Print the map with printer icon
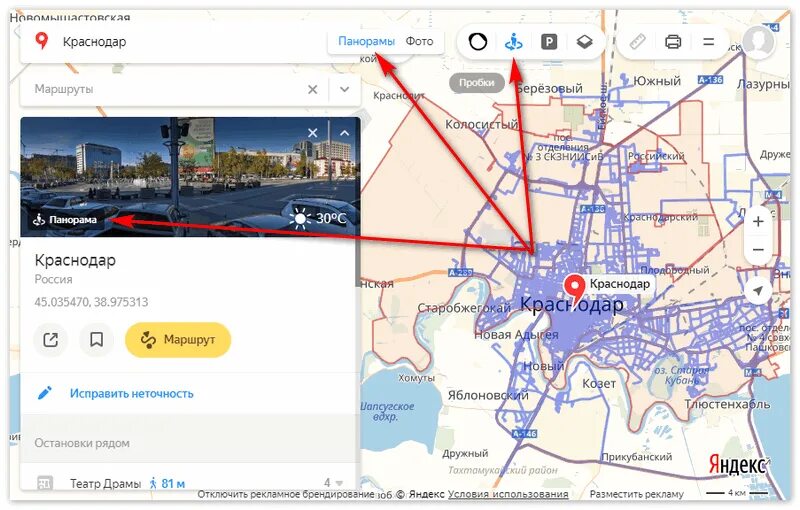 click(673, 41)
